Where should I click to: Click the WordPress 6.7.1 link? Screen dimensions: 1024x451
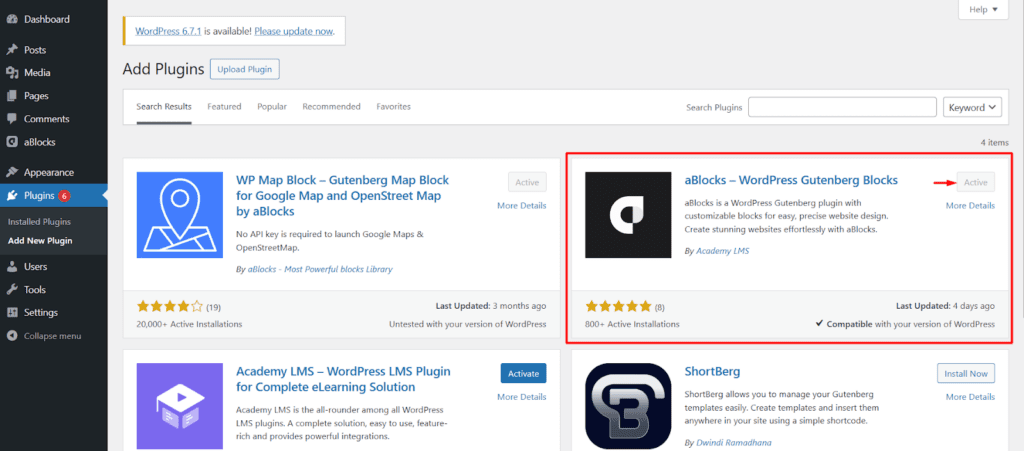[169, 31]
